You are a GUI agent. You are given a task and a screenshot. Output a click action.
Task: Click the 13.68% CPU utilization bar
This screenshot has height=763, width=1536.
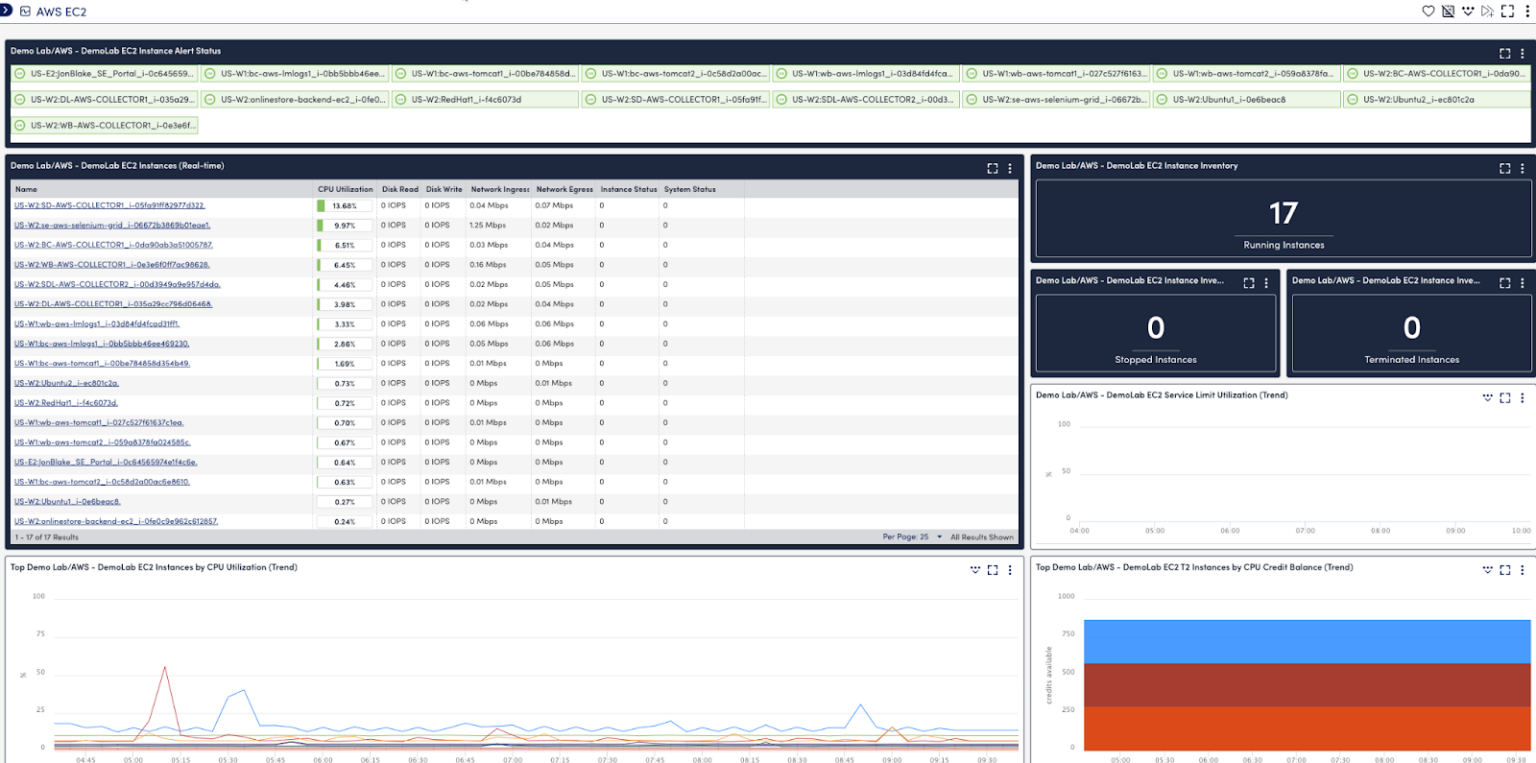pos(345,205)
